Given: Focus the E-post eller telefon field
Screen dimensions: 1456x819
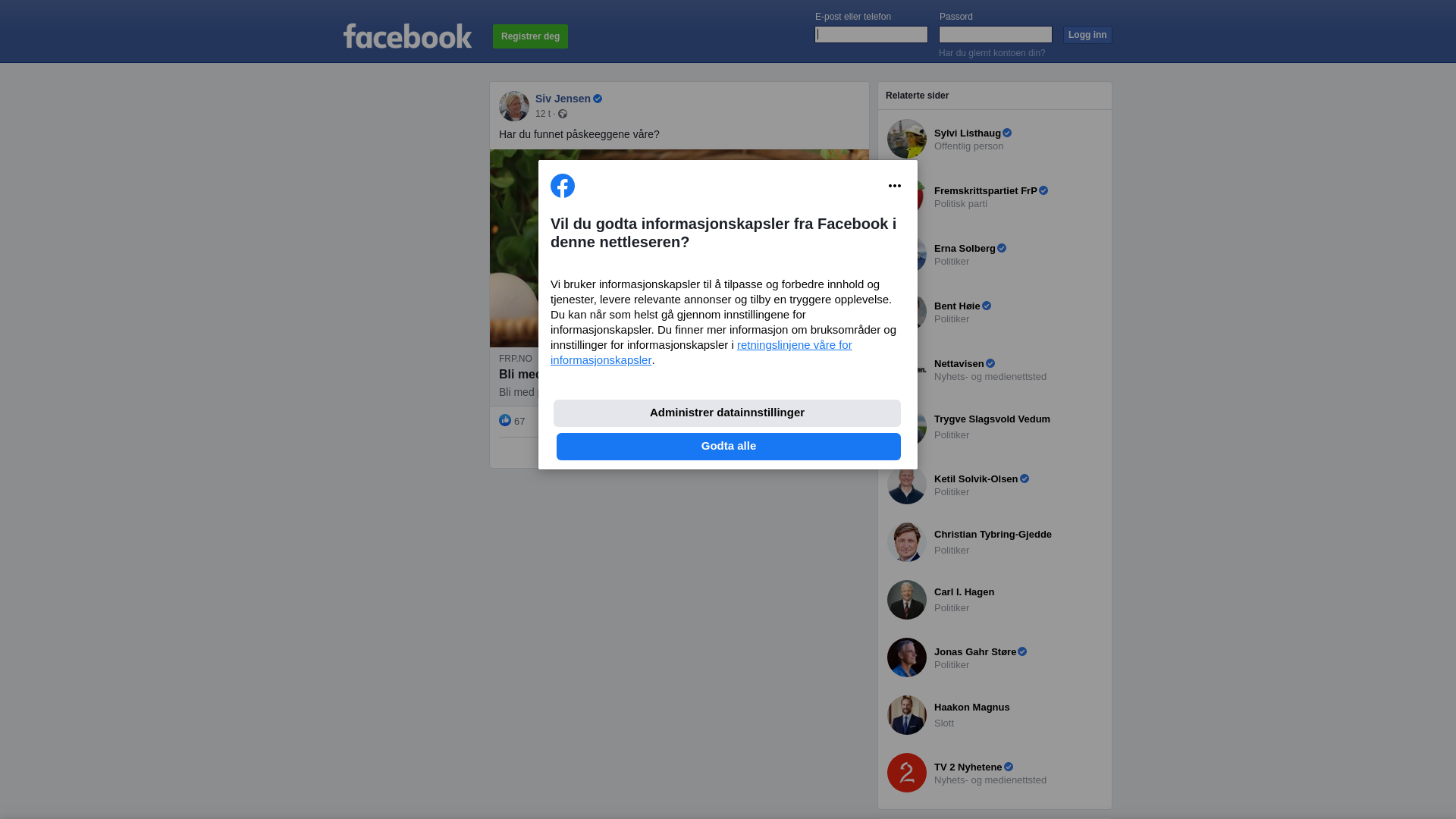Looking at the screenshot, I should point(871,35).
